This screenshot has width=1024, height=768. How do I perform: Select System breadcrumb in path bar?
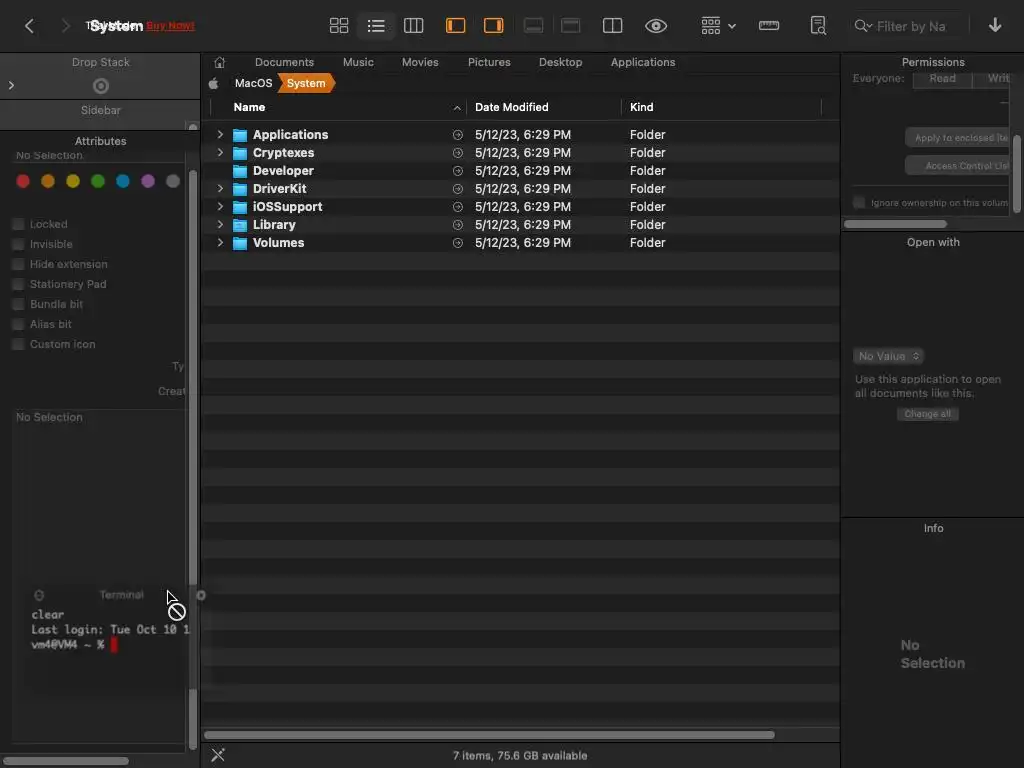(x=306, y=83)
